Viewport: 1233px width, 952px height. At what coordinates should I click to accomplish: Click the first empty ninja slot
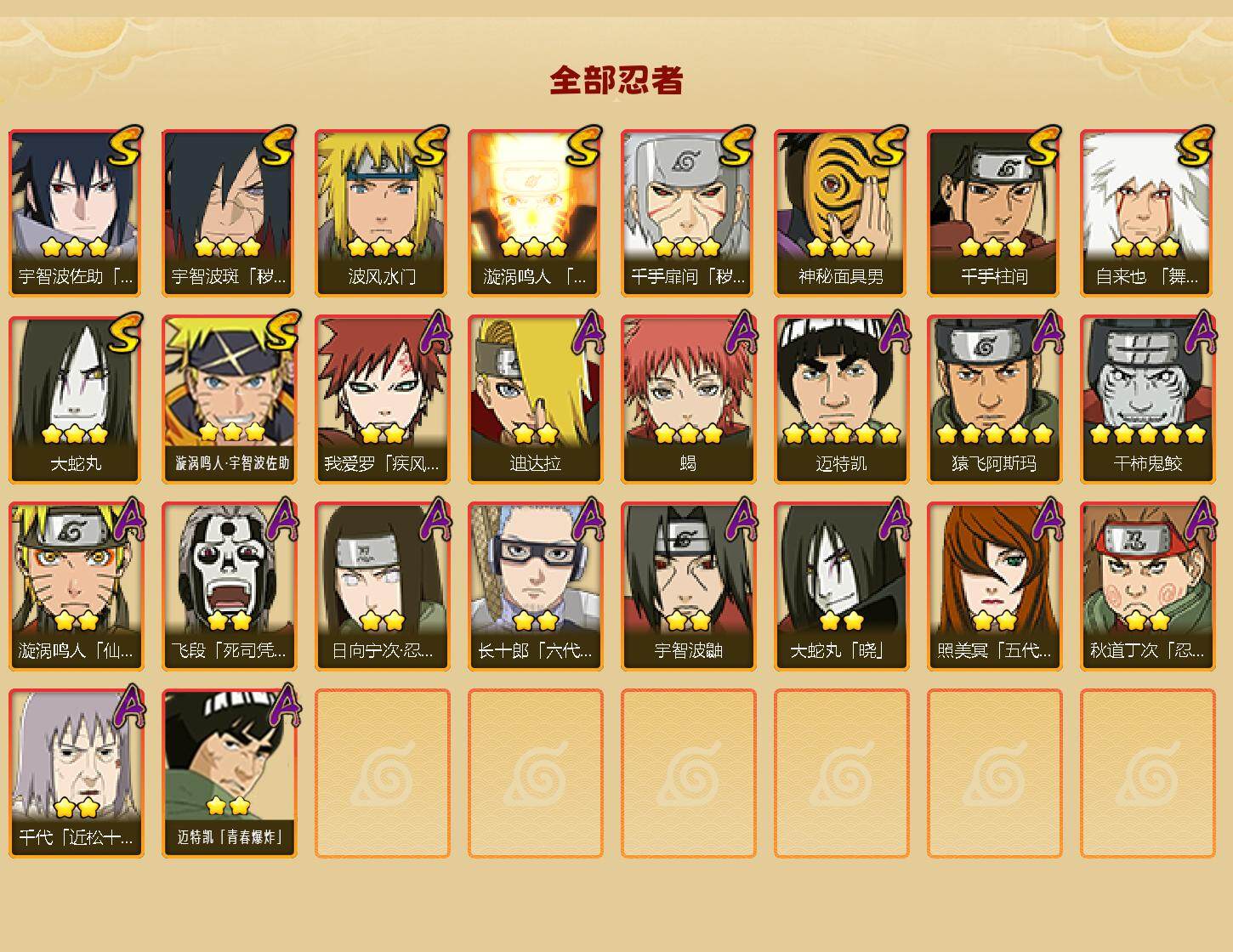pyautogui.click(x=382, y=773)
